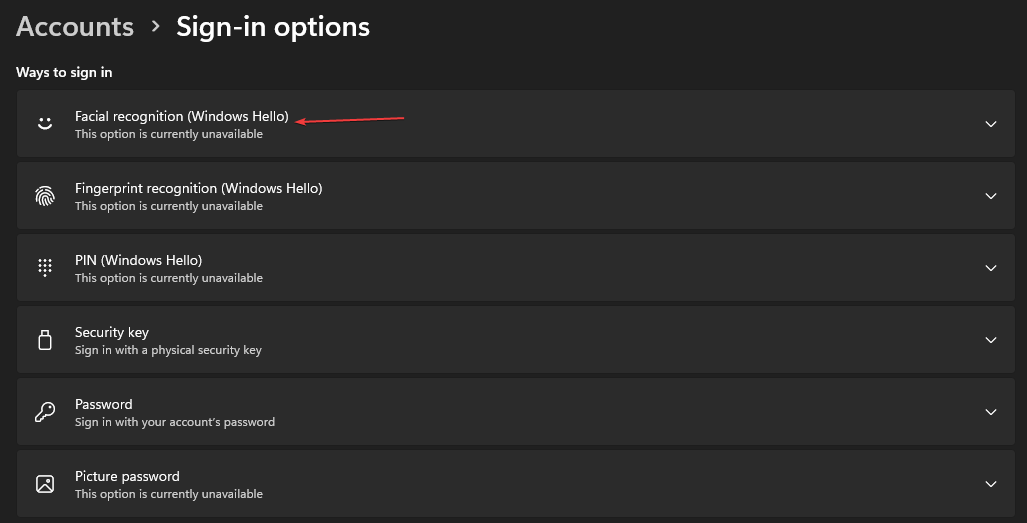Expand the Facial recognition chevron

pos(991,124)
